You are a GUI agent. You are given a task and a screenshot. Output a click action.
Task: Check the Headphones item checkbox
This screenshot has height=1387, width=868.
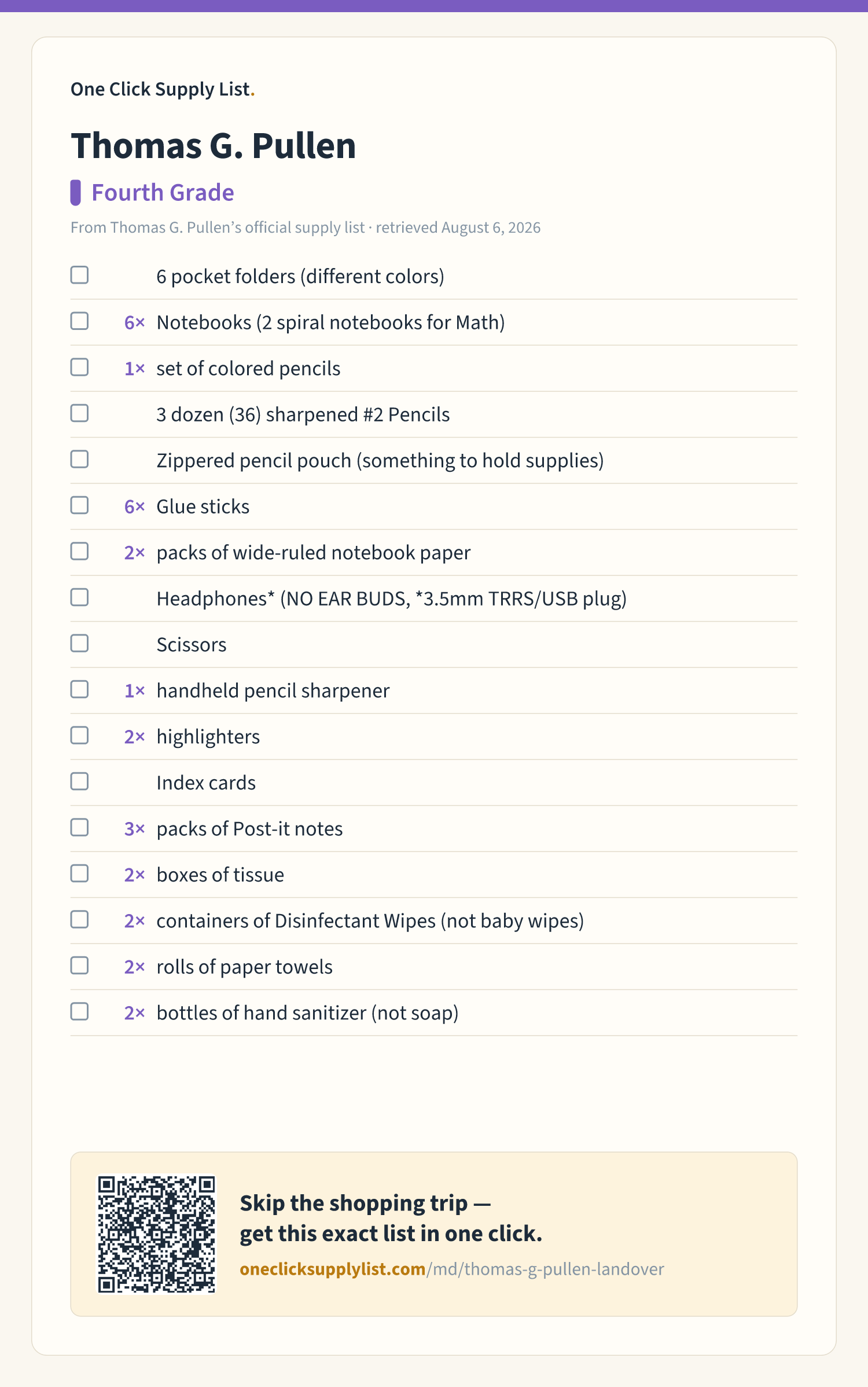point(79,597)
